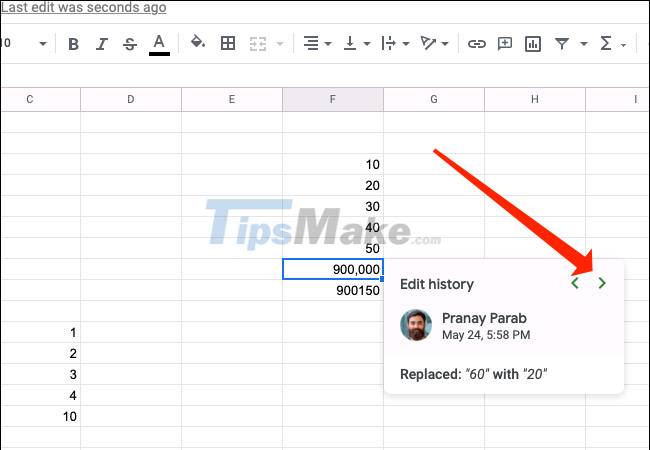This screenshot has height=450, width=650.
Task: Open the text color picker
Action: point(159,44)
